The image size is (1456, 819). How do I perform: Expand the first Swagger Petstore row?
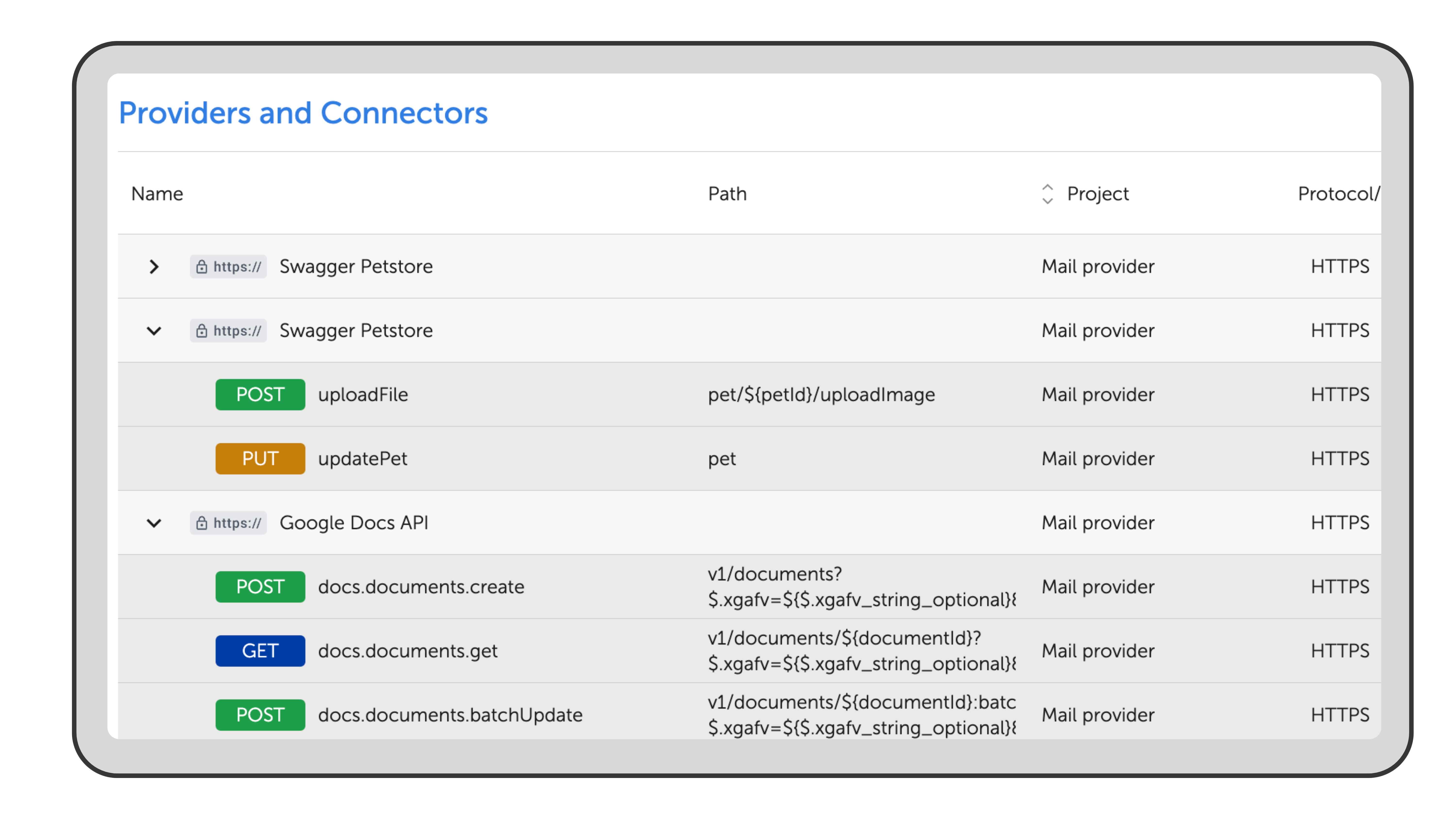(154, 266)
